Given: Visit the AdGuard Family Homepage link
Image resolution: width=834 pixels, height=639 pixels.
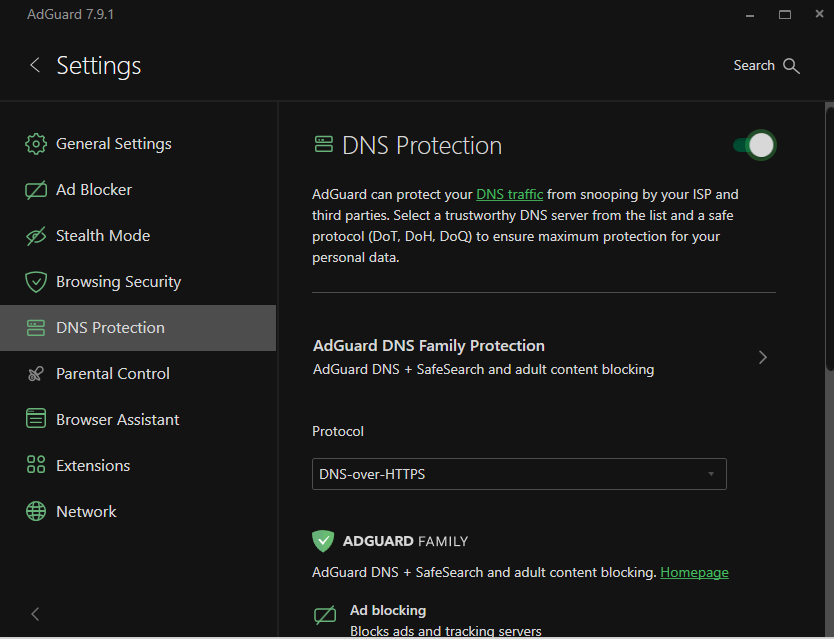Looking at the screenshot, I should tap(694, 573).
